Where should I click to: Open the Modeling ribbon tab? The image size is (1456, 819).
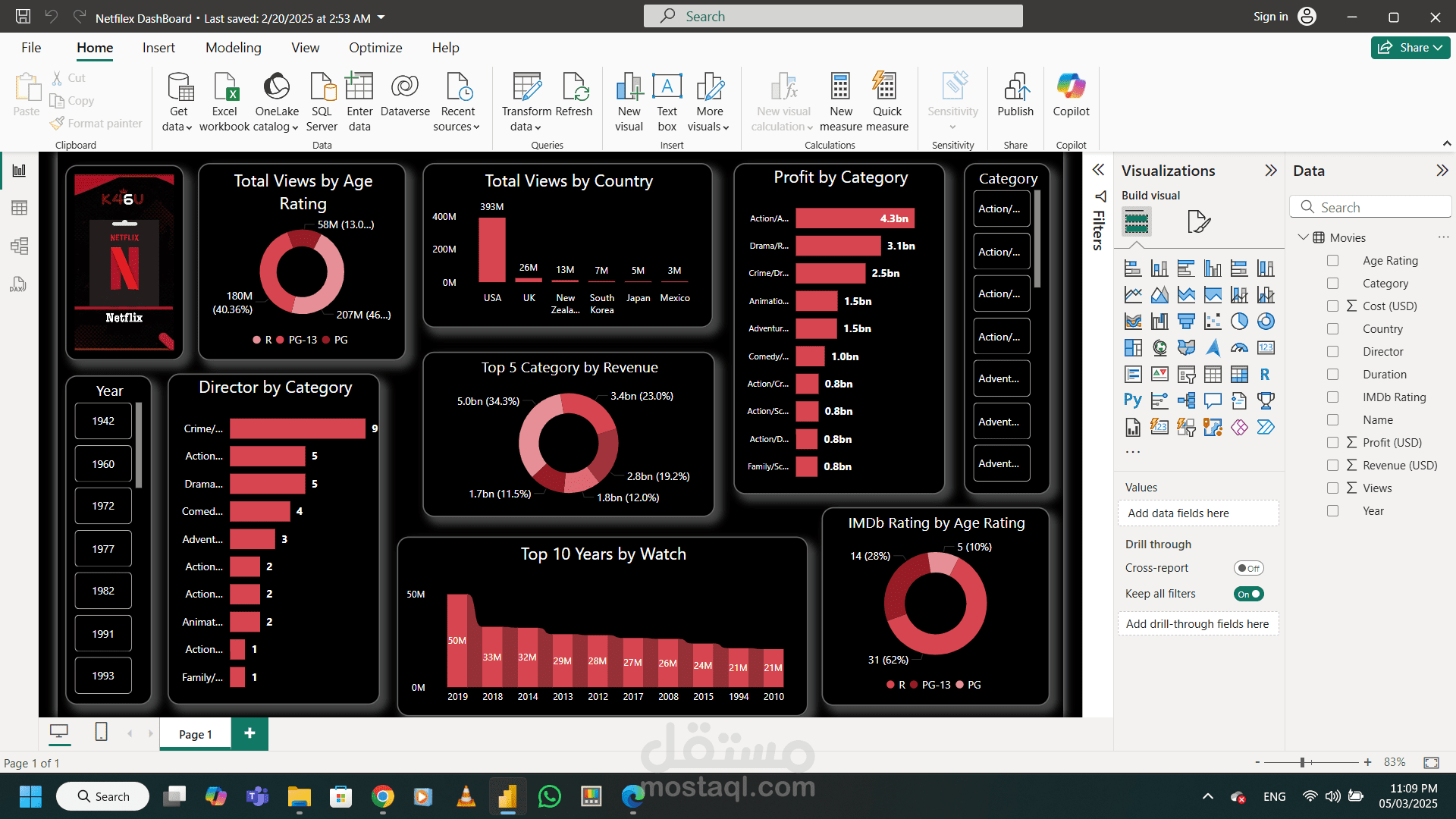coord(233,48)
